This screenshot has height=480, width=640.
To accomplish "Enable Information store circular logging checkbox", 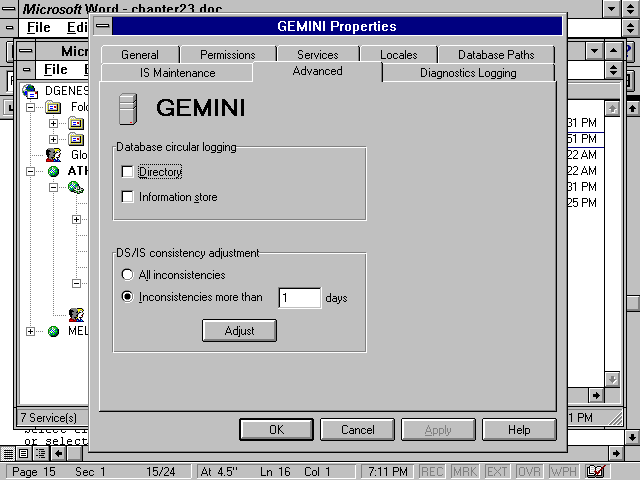I will [127, 197].
